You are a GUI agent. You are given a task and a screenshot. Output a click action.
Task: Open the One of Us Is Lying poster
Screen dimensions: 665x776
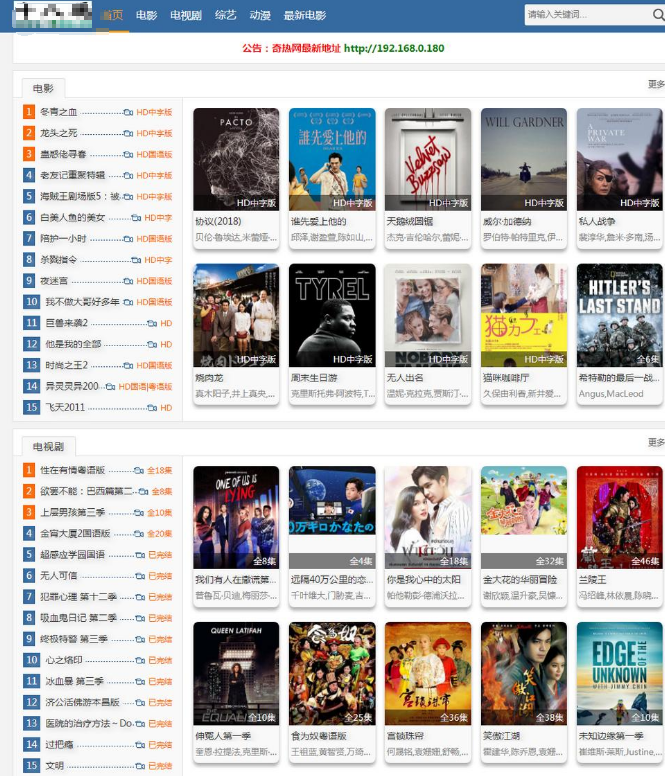[236, 517]
